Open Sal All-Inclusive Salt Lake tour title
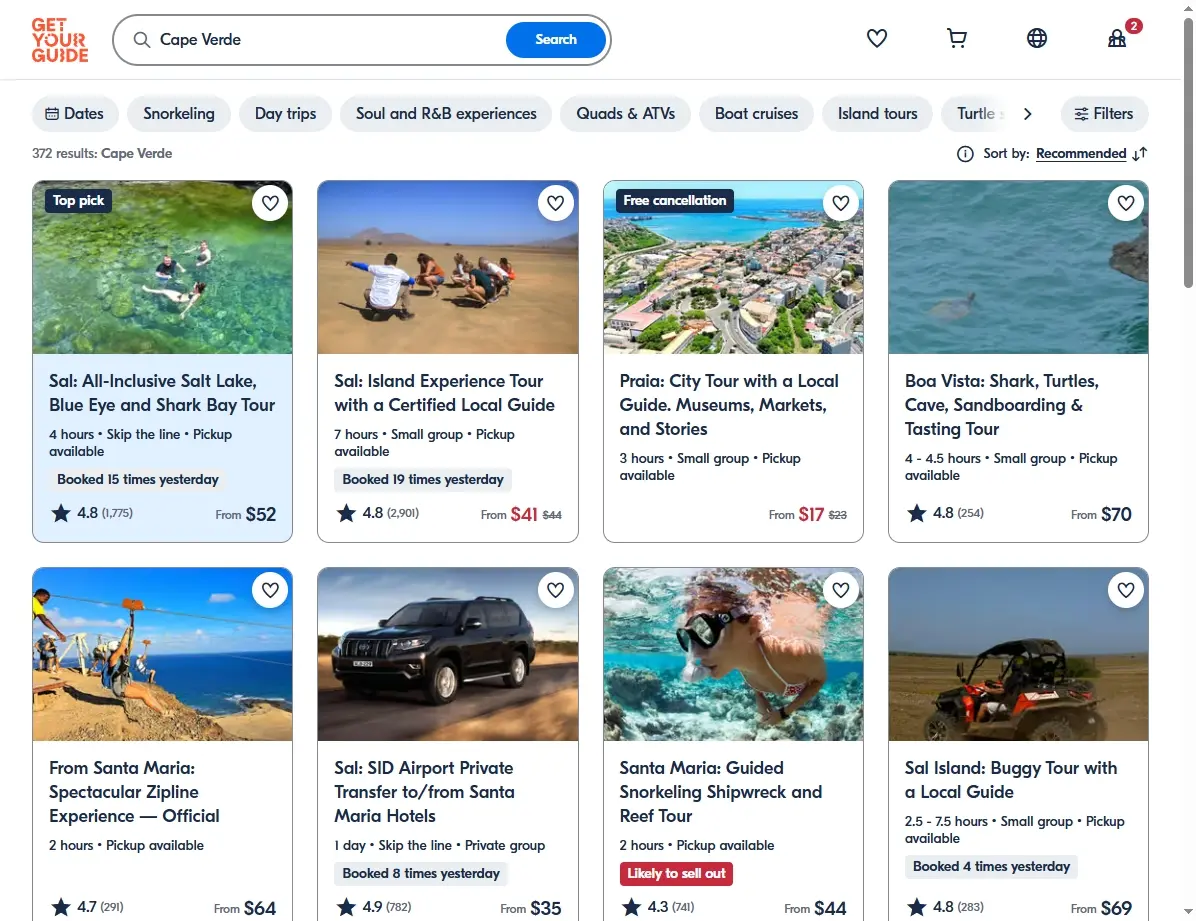Screen dimensions: 1196x921 pyautogui.click(x=162, y=393)
